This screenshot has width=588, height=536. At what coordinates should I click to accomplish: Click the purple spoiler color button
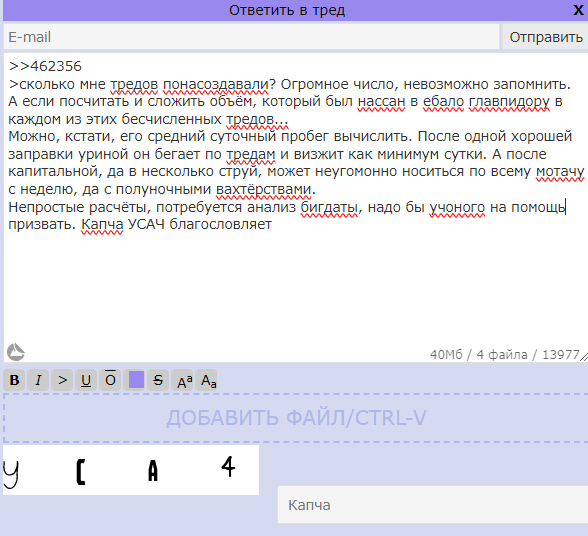(x=136, y=380)
